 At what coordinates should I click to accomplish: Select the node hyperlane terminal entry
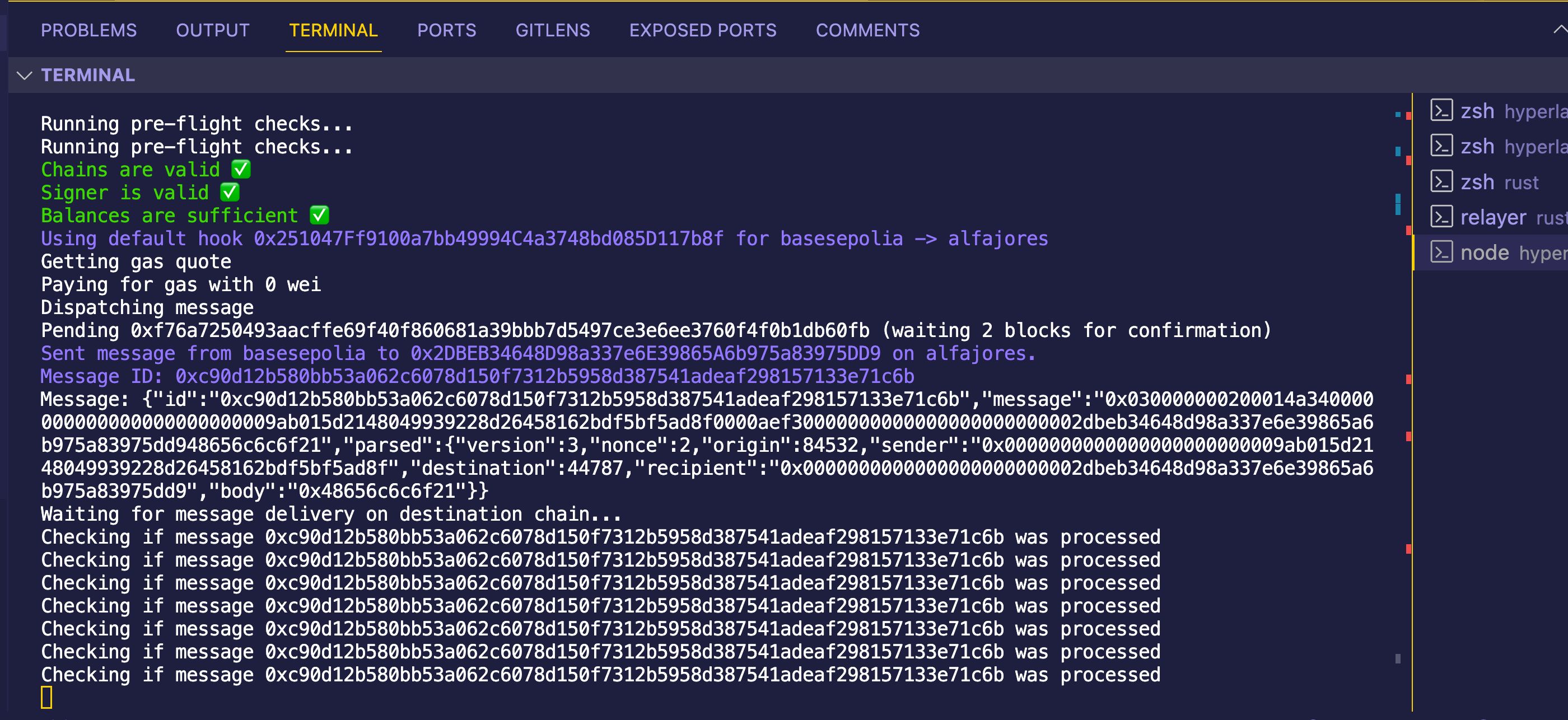pos(1491,252)
